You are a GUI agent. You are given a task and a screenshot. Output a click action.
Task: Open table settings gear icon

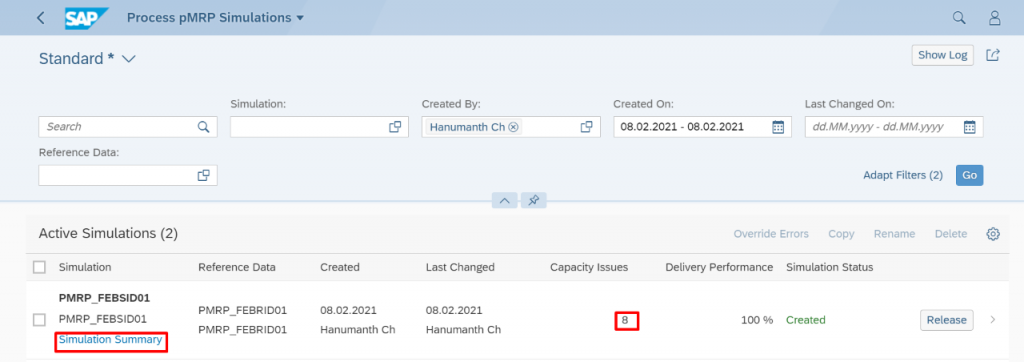click(993, 234)
